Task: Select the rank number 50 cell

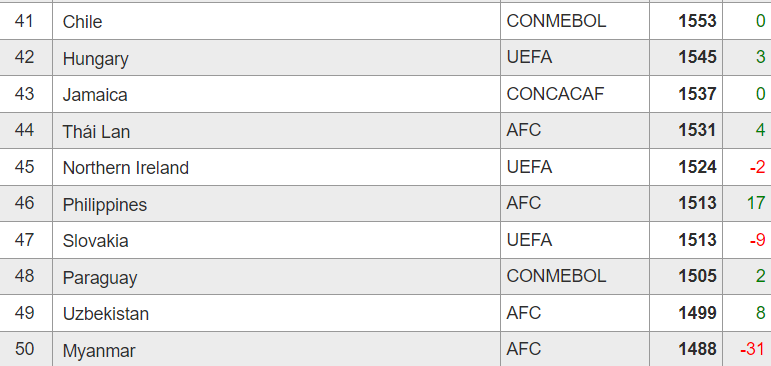Action: pos(24,349)
